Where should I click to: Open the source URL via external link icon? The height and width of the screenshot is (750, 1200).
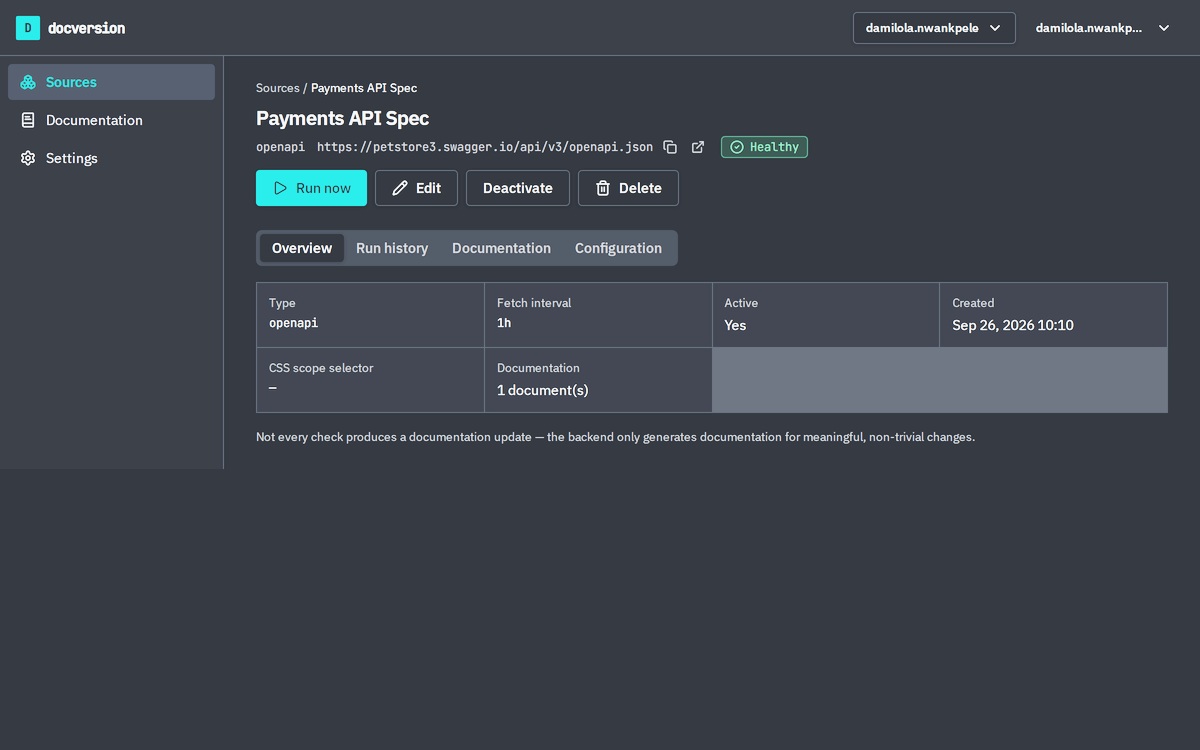[x=698, y=147]
